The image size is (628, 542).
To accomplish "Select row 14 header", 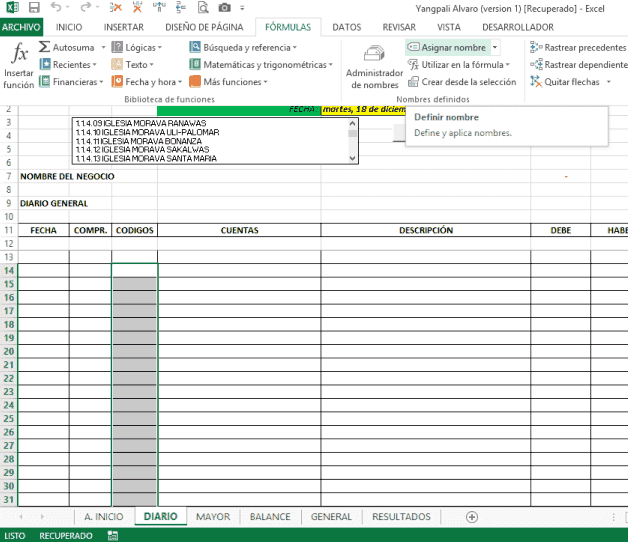I will pos(9,270).
